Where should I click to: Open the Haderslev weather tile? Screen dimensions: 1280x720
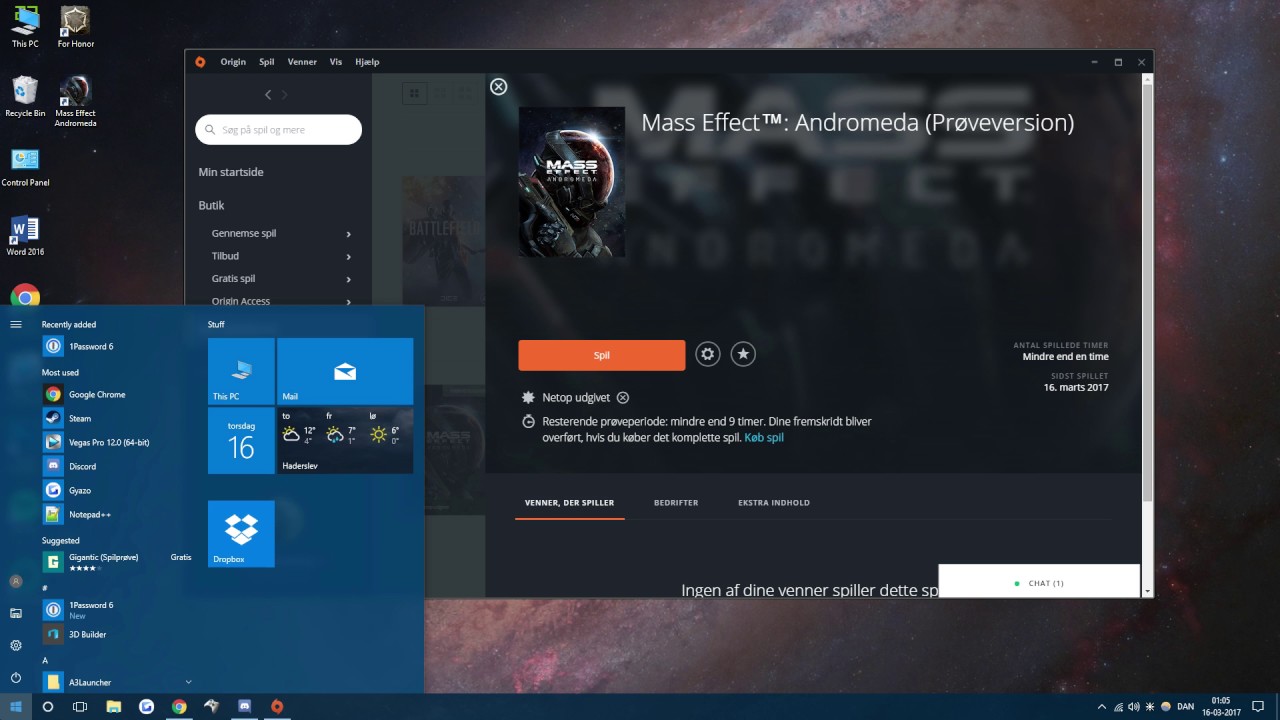[345, 440]
